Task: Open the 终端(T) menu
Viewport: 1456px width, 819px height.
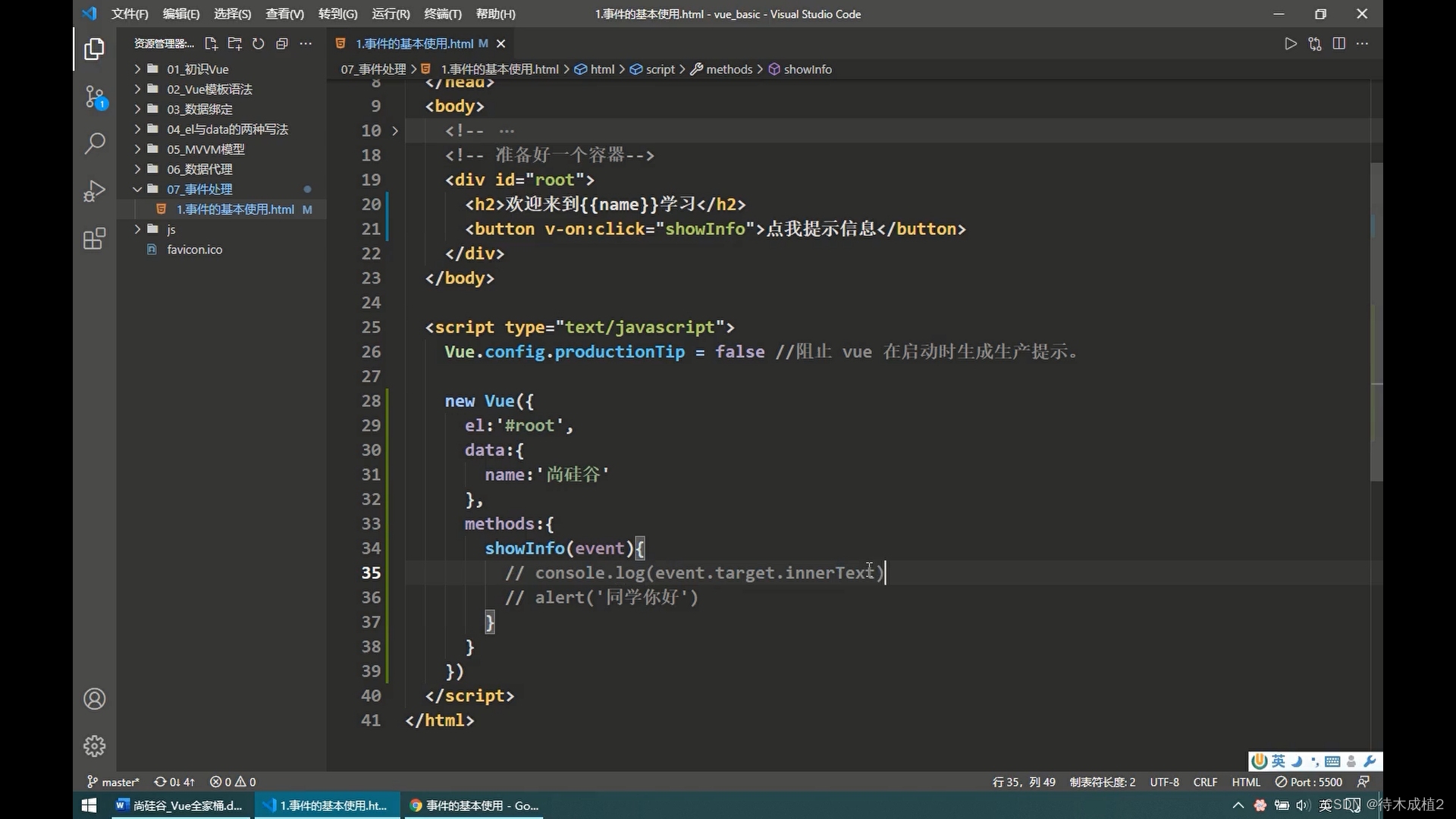Action: point(443,14)
